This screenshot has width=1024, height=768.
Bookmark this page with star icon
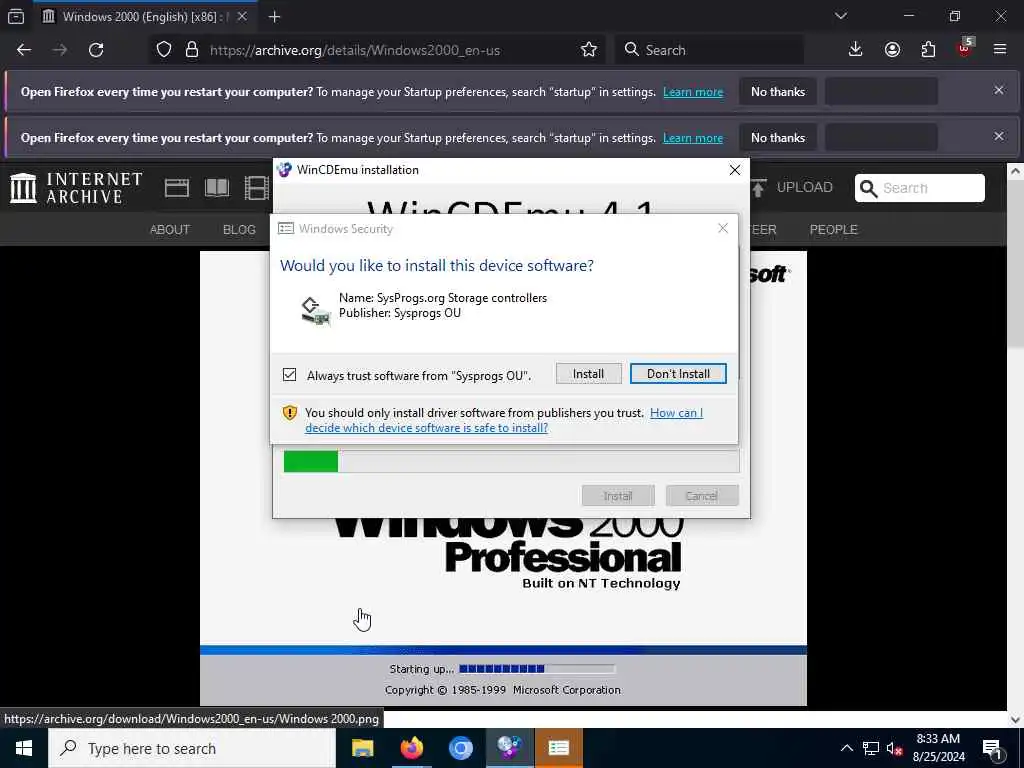[x=588, y=50]
